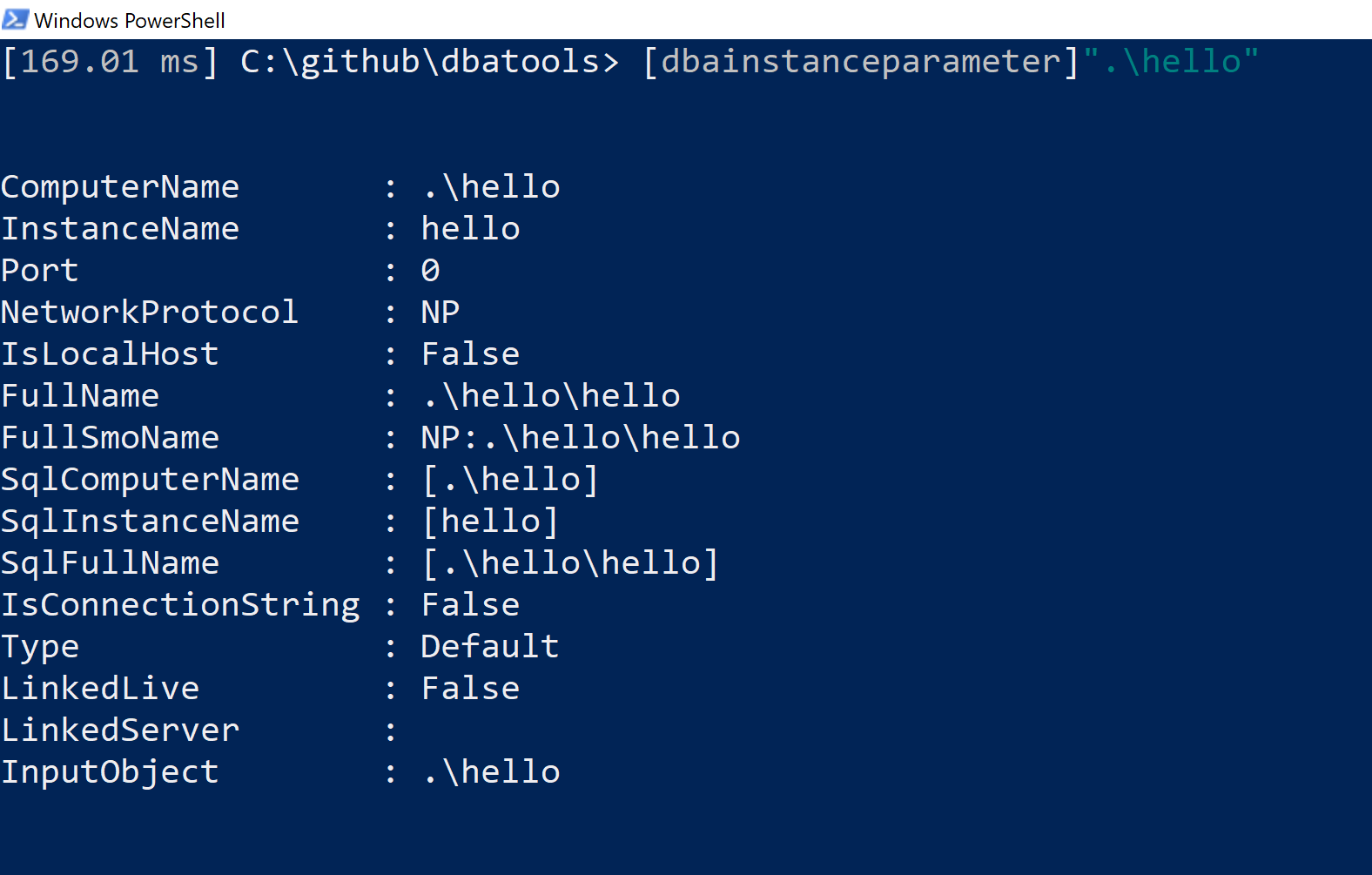This screenshot has height=875, width=1372.
Task: Select the FullSmoName value NP:.\hello\hello
Action: point(580,436)
